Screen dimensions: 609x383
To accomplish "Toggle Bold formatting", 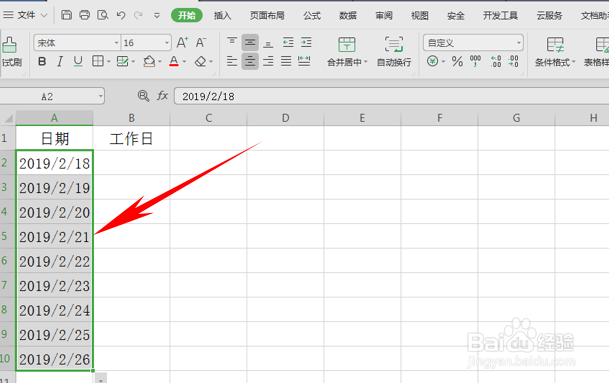I will pos(42,61).
